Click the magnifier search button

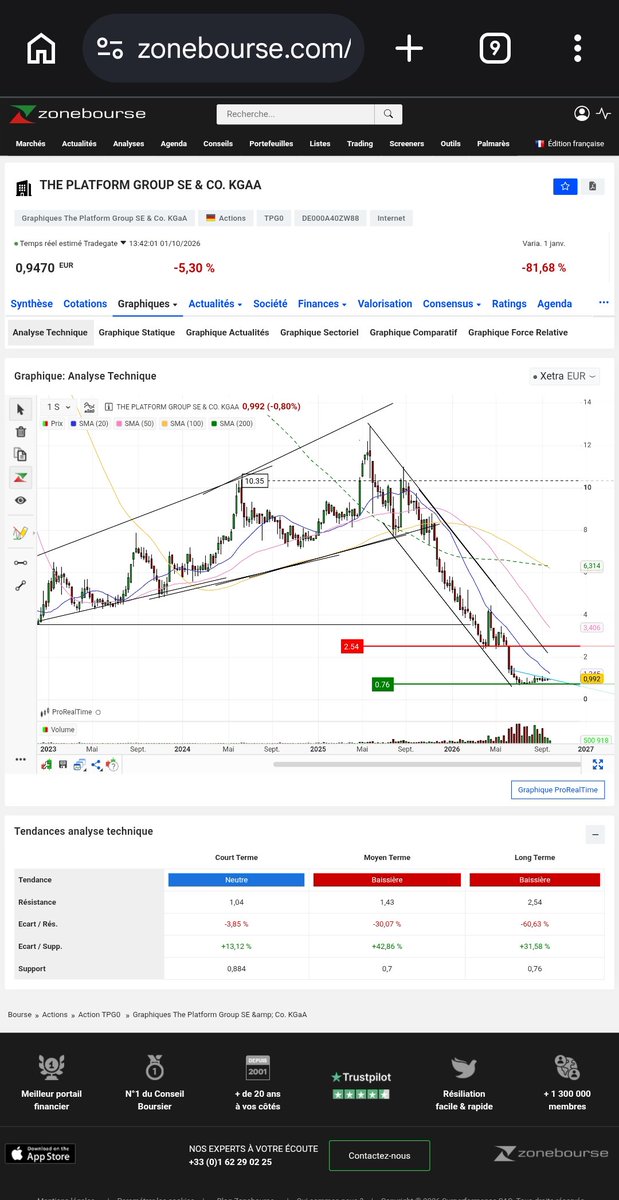(390, 114)
